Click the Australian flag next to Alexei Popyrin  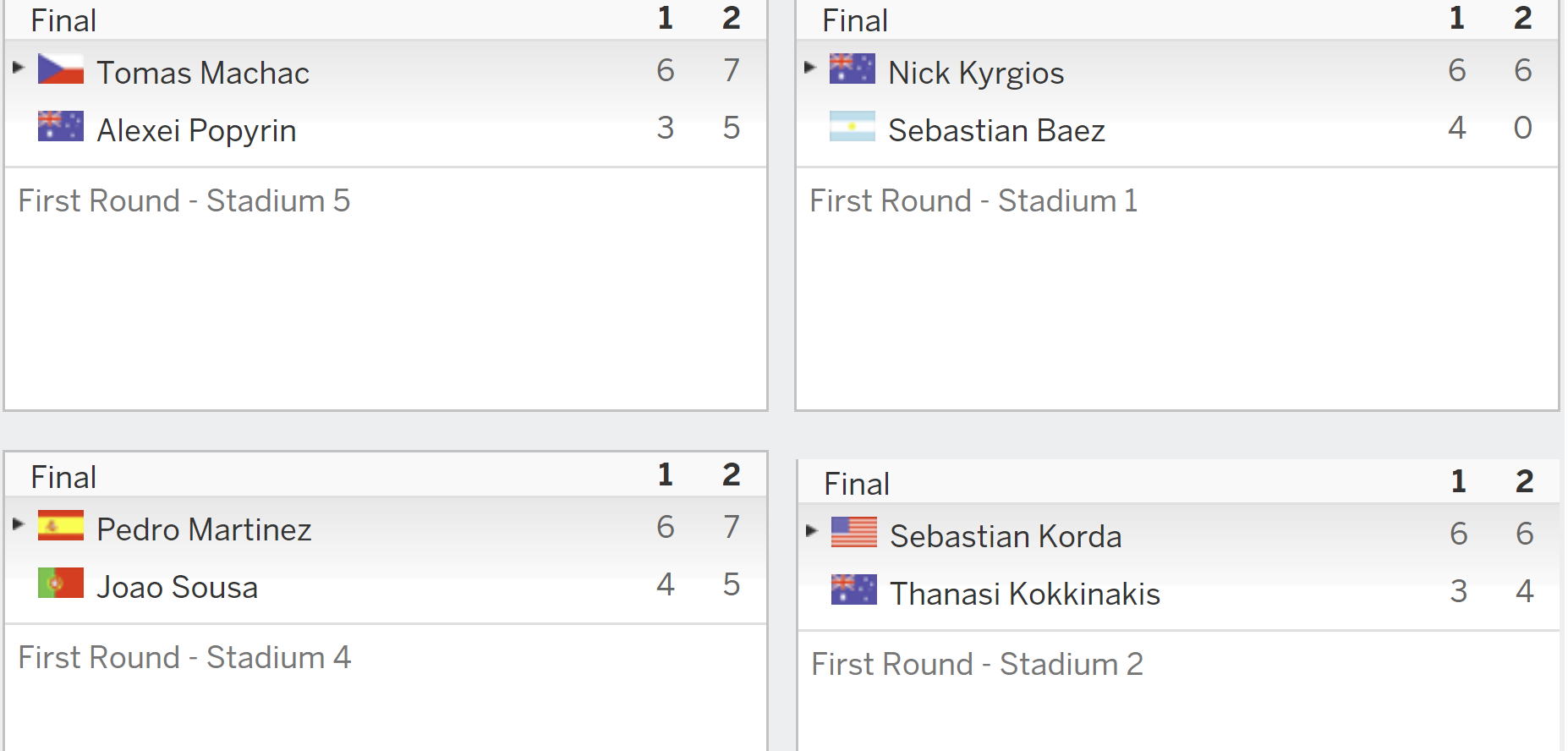coord(61,126)
